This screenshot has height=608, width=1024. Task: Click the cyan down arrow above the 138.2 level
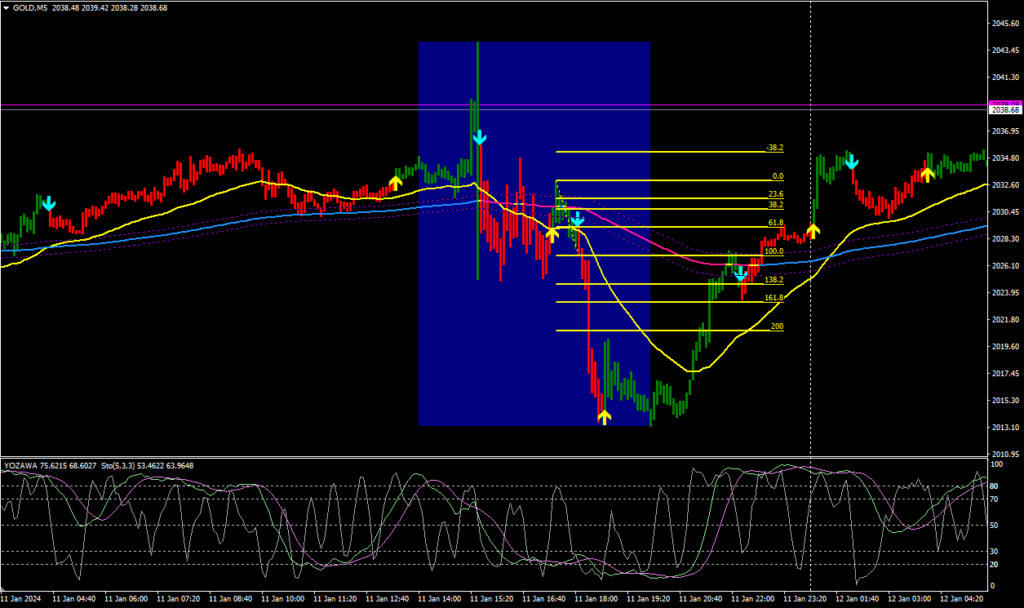click(x=740, y=272)
